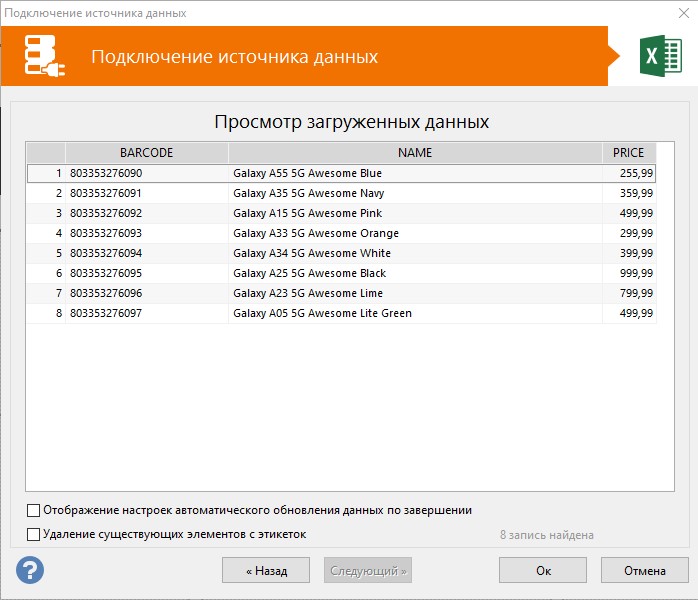Image resolution: width=698 pixels, height=600 pixels.
Task: Click Galaxy A05 5G Awesome Lite Green
Action: click(322, 313)
